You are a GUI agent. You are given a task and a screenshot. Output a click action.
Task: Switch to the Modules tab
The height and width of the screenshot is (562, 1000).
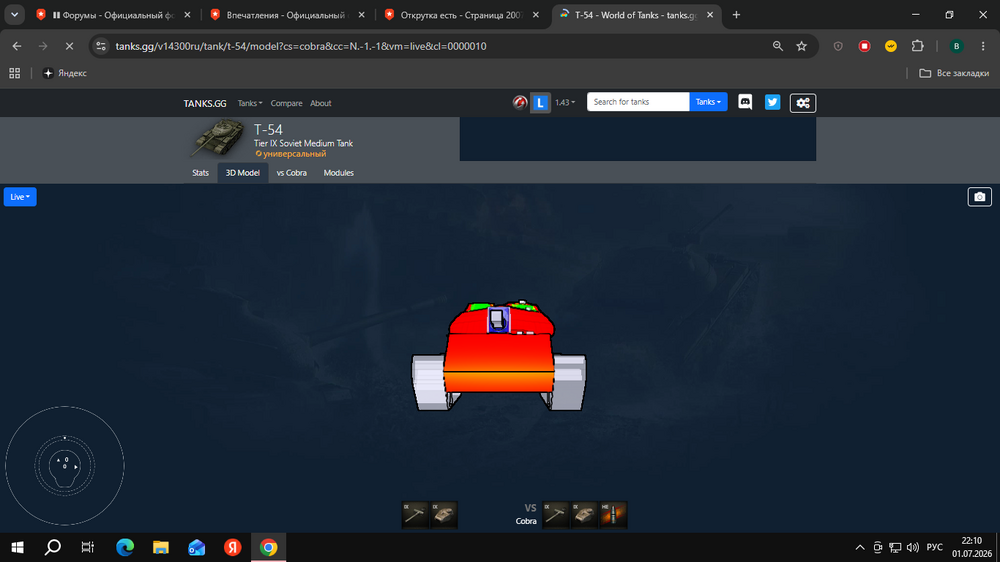point(339,173)
